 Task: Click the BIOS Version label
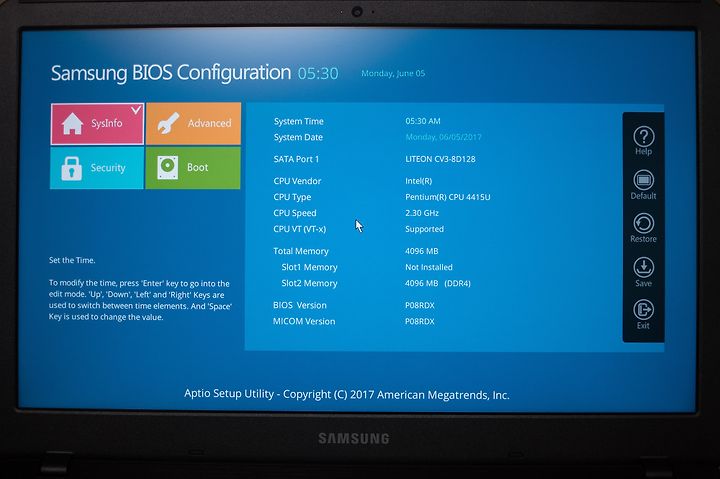click(x=300, y=305)
